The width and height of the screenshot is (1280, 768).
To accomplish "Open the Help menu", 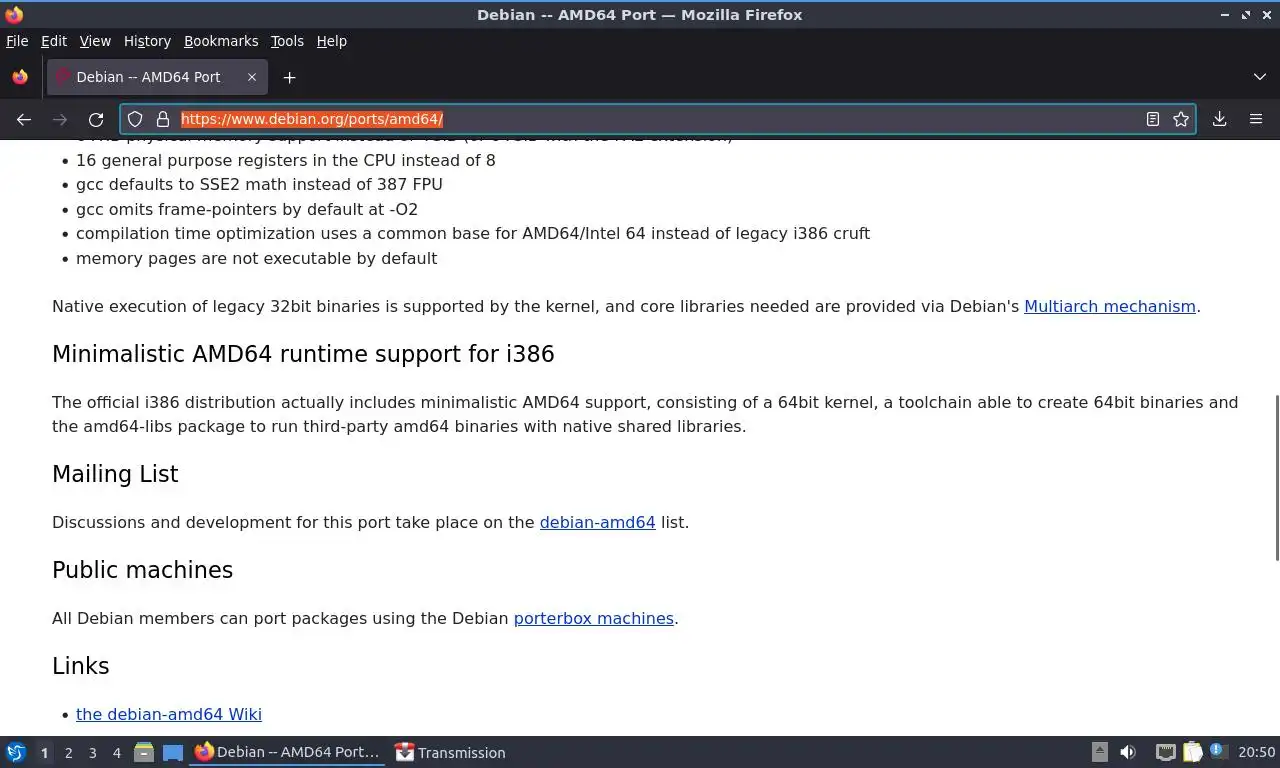I will point(332,41).
